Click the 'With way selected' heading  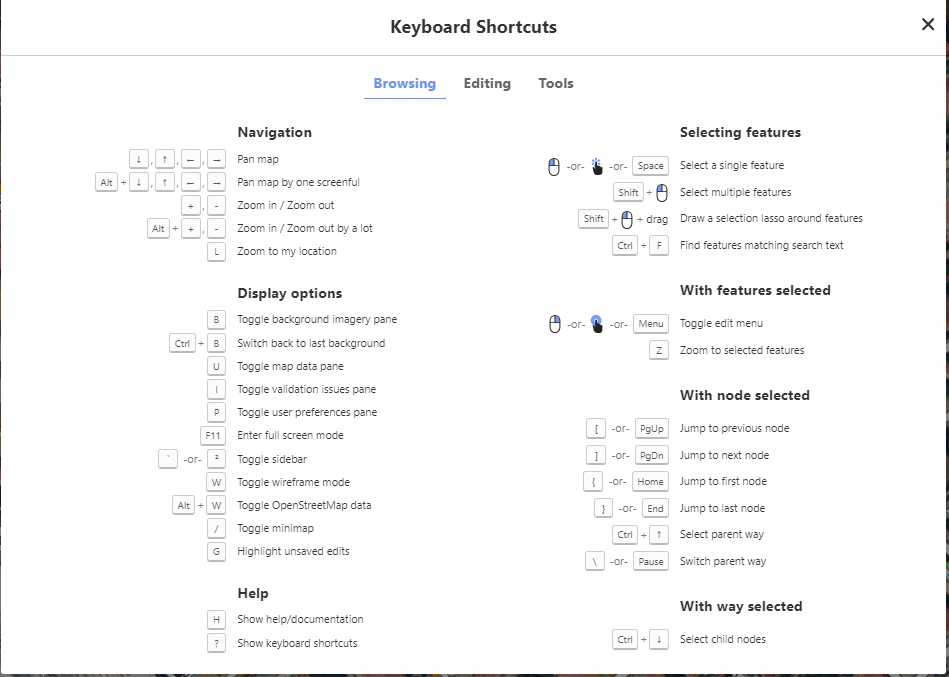tap(741, 607)
